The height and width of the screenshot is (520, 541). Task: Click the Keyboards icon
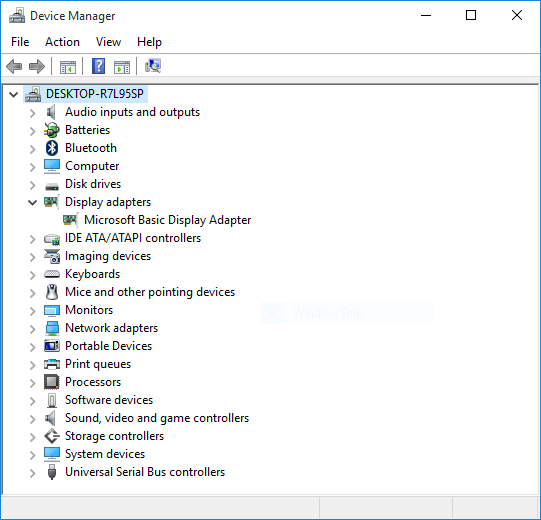[x=52, y=274]
